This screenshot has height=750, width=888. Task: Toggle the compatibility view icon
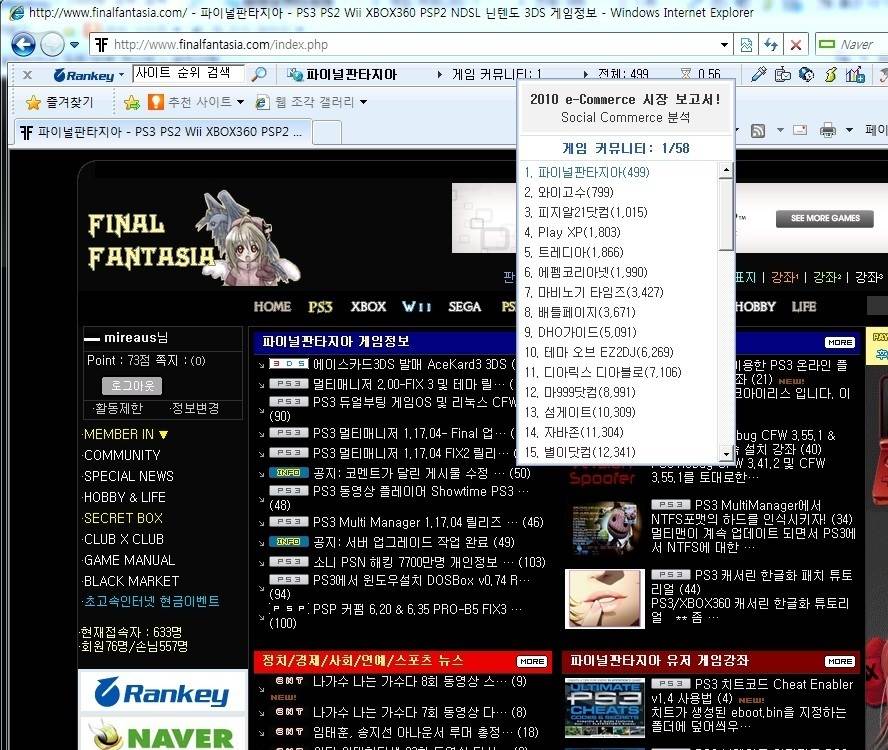click(x=746, y=45)
